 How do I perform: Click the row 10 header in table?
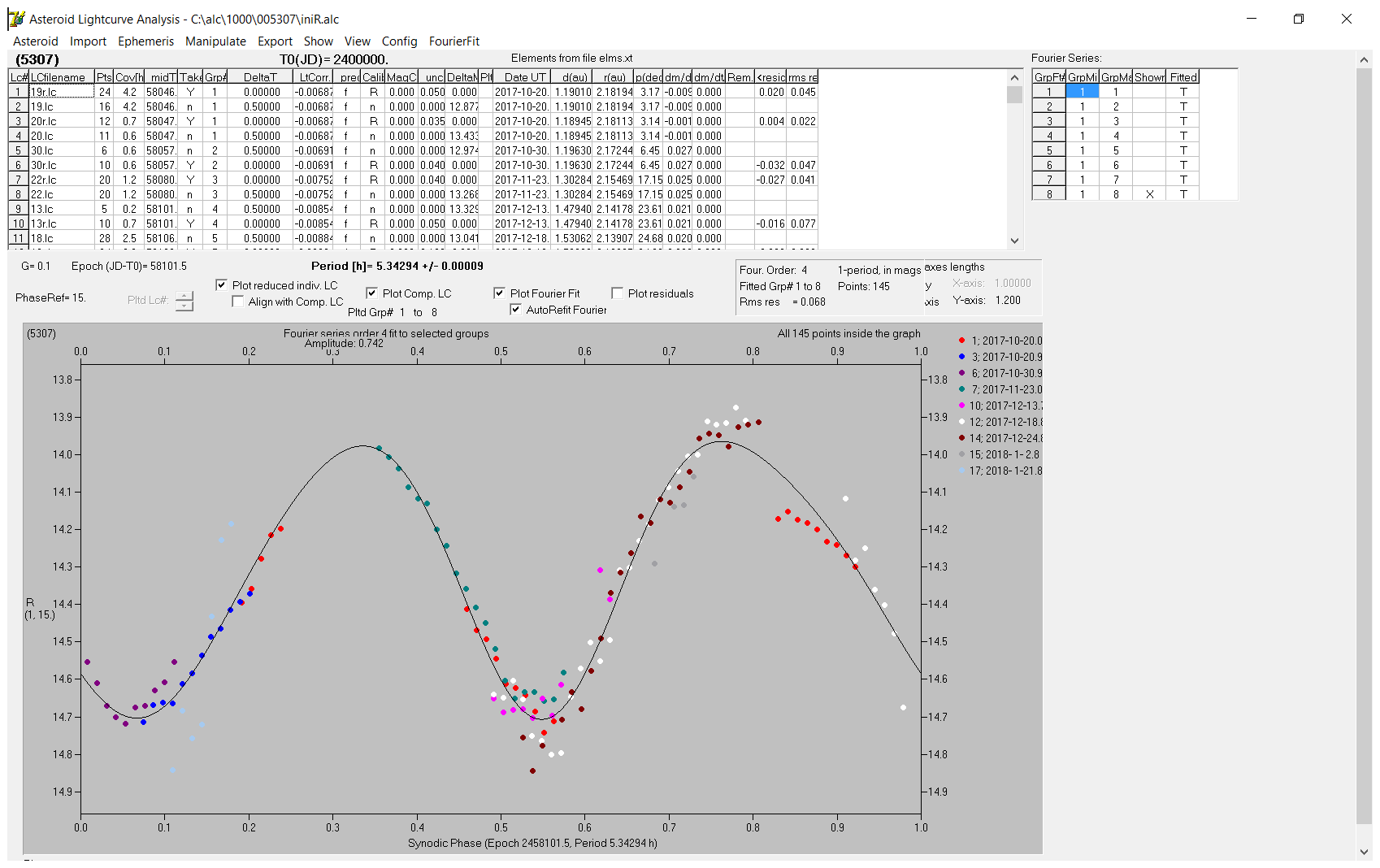click(18, 224)
